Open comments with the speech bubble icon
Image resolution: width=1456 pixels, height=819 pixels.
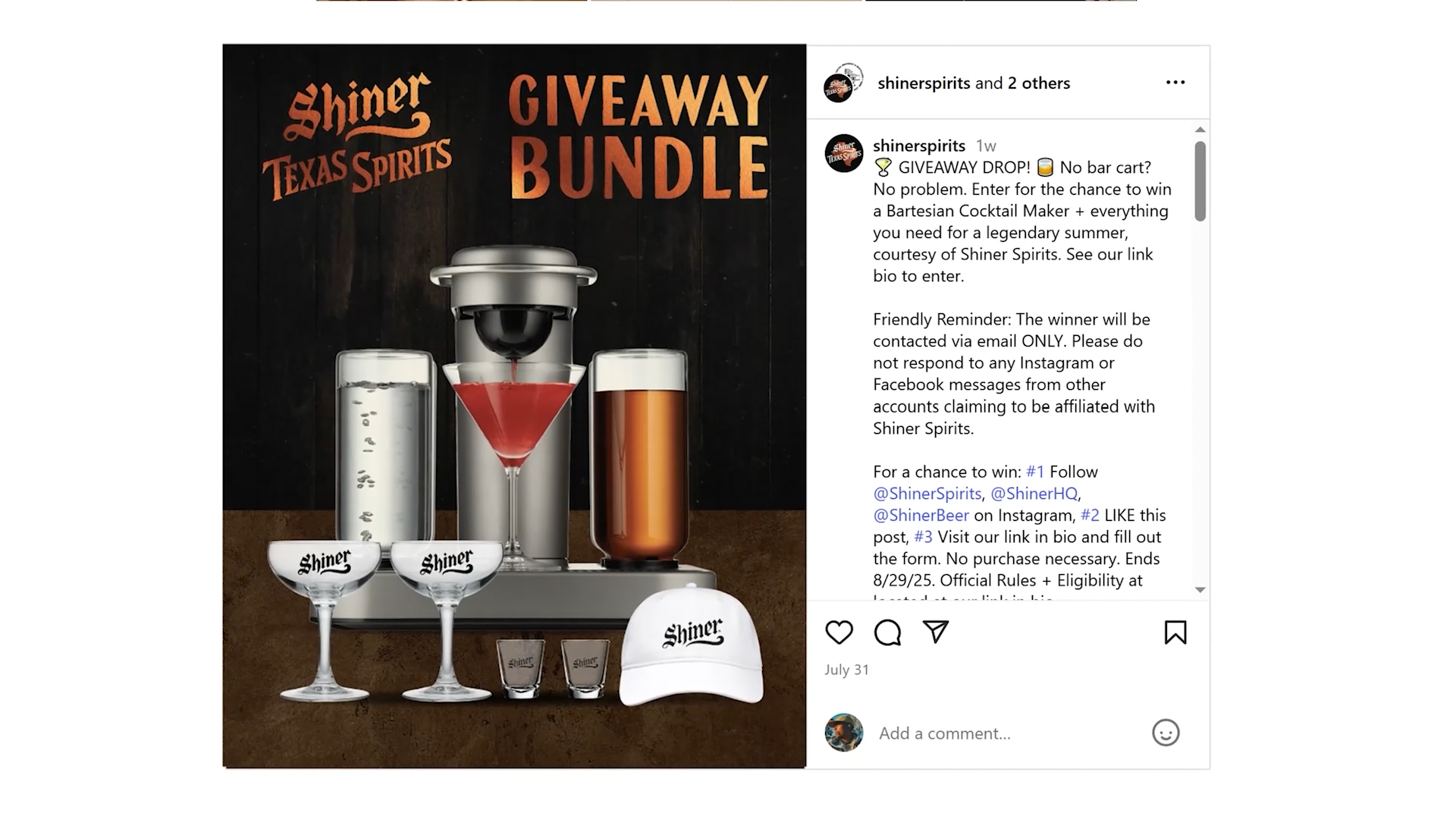pos(887,632)
